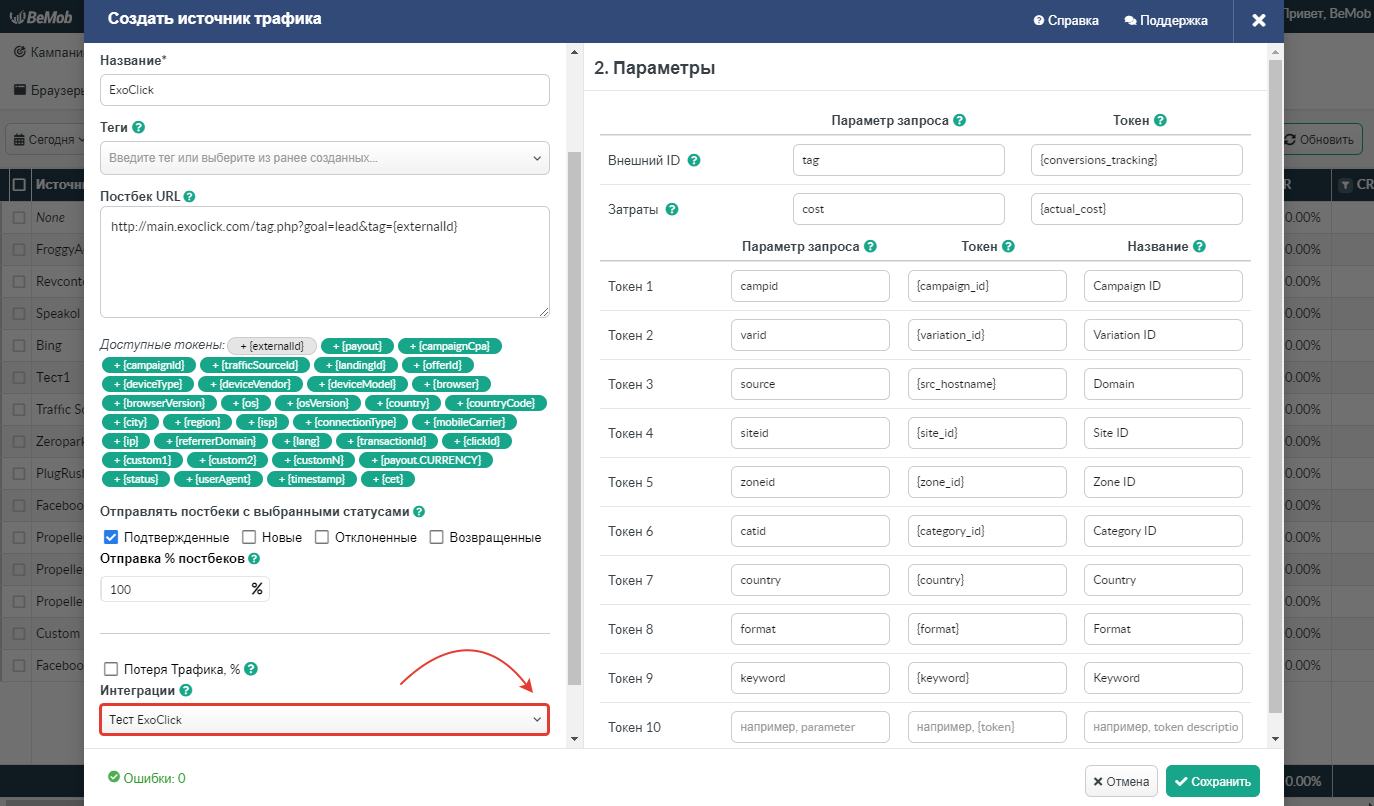Click the Отмена cancel button
1374x806 pixels.
1121,782
